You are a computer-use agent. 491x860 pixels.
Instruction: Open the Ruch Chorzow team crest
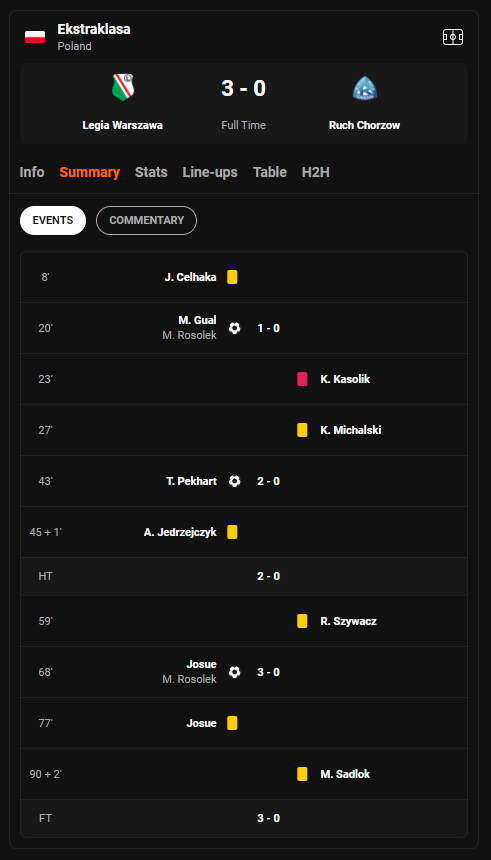click(364, 88)
